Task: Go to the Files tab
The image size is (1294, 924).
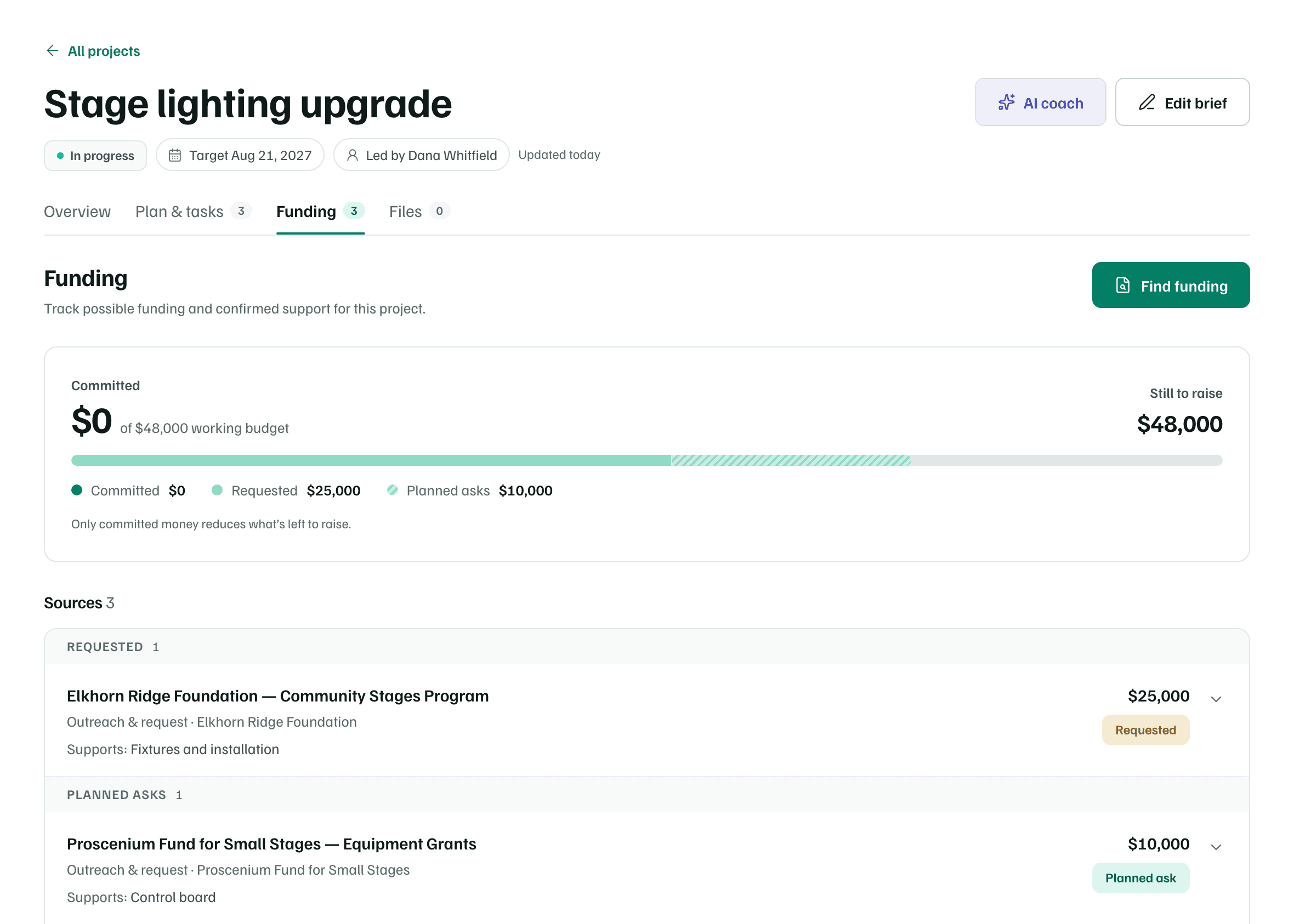Action: click(x=419, y=212)
